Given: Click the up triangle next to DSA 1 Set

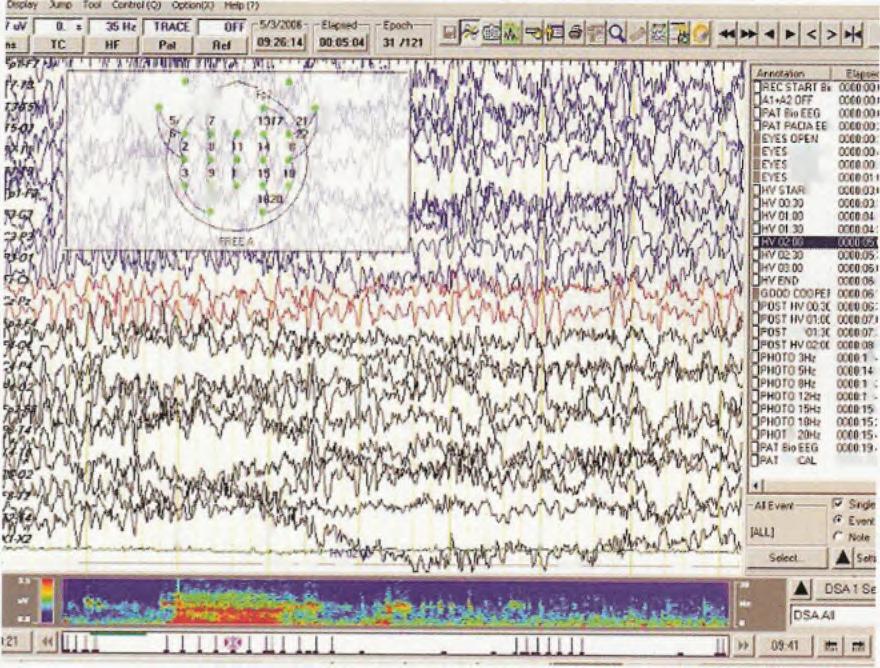Looking at the screenshot, I should (802, 589).
